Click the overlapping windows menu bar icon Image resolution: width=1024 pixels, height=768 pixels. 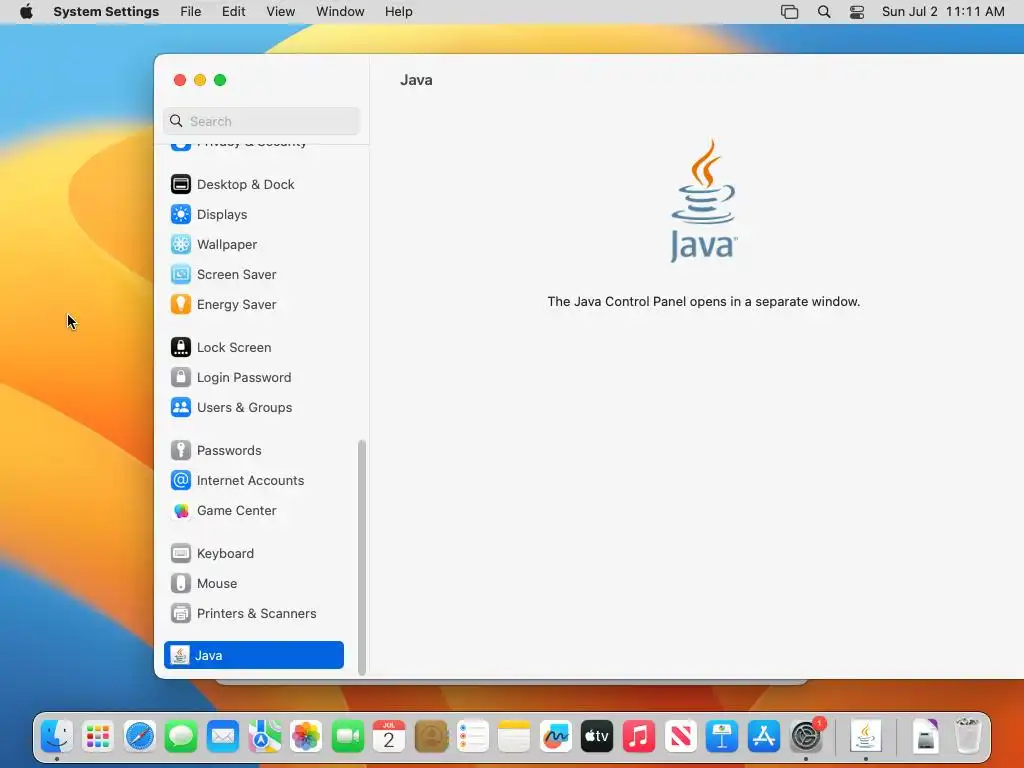[x=790, y=12]
